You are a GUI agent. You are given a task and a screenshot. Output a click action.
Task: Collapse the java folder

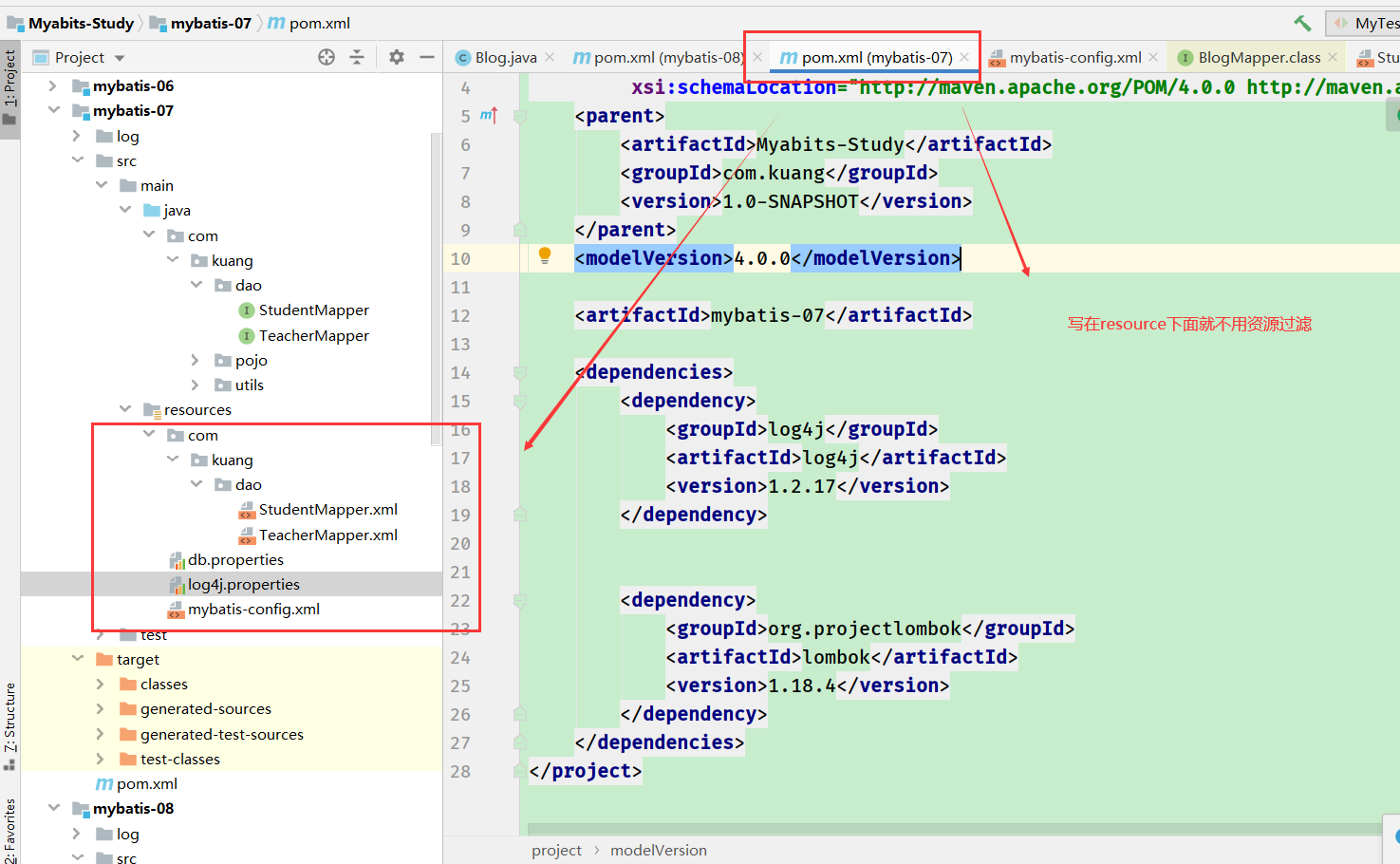125,210
